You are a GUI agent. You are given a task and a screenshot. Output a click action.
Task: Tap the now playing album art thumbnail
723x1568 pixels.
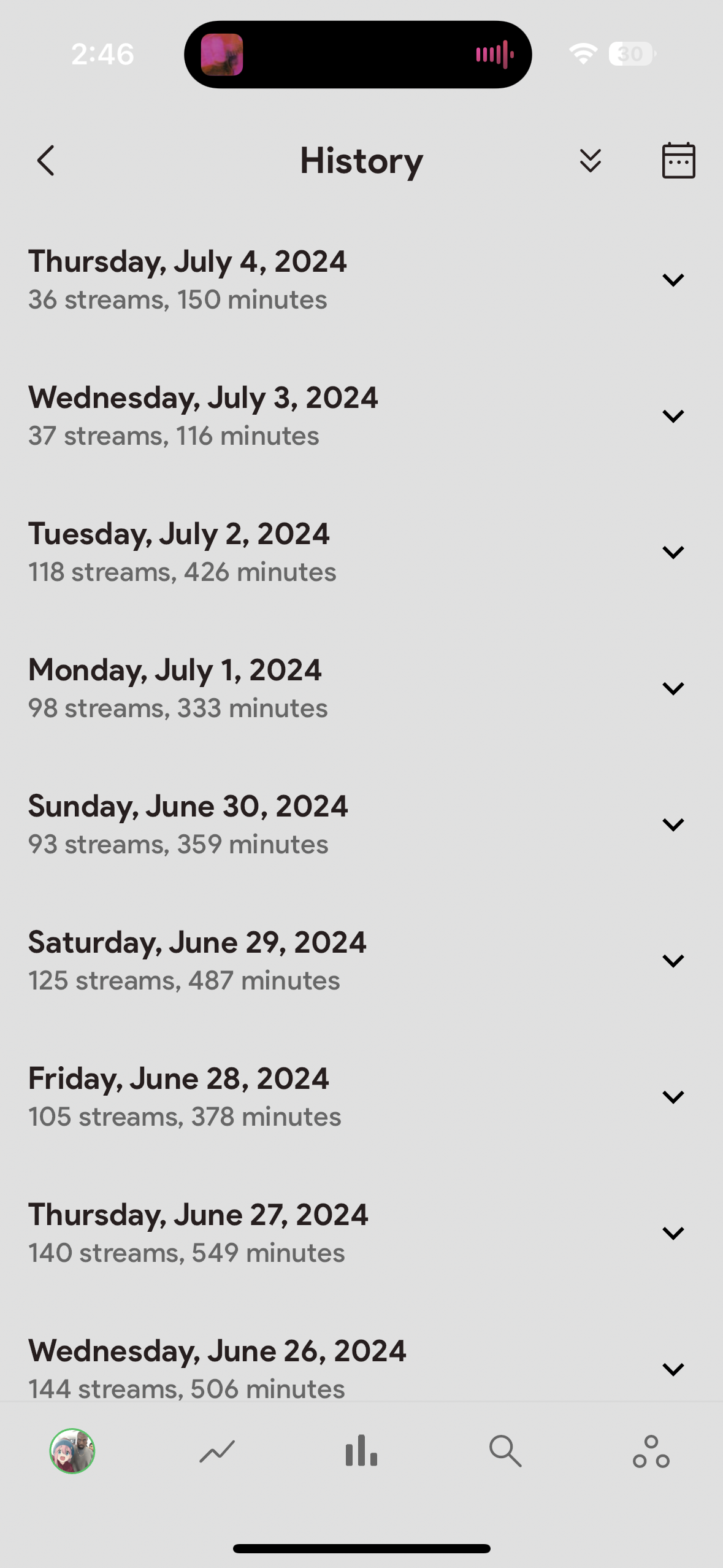(222, 55)
